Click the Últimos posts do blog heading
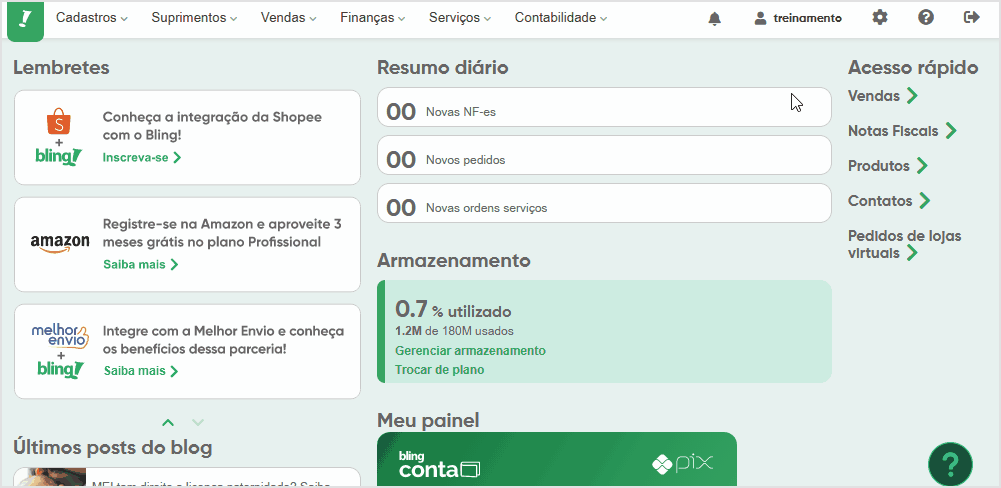Viewport: 1001px width, 488px height. coord(112,448)
